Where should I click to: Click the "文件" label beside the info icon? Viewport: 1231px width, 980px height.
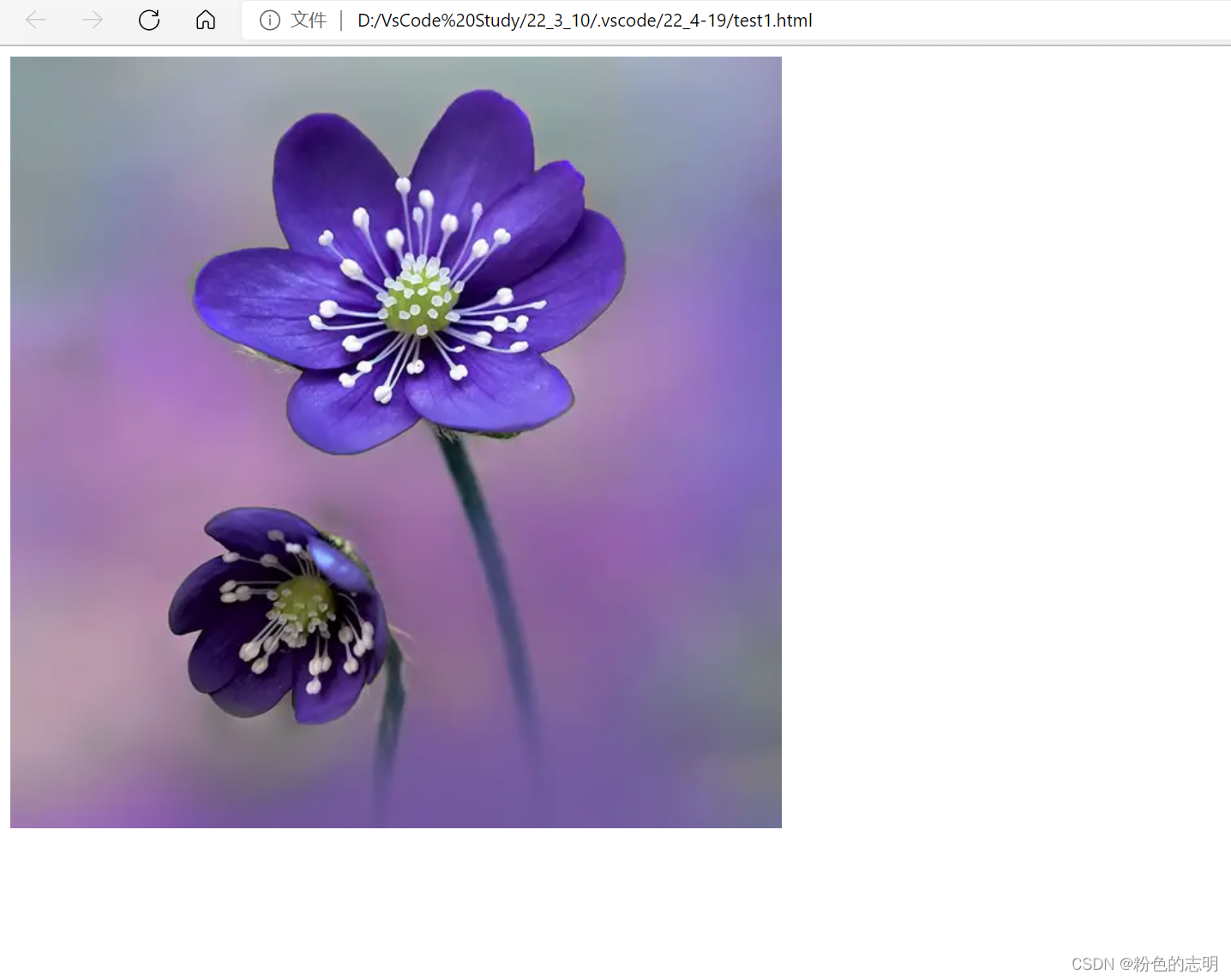(x=308, y=20)
